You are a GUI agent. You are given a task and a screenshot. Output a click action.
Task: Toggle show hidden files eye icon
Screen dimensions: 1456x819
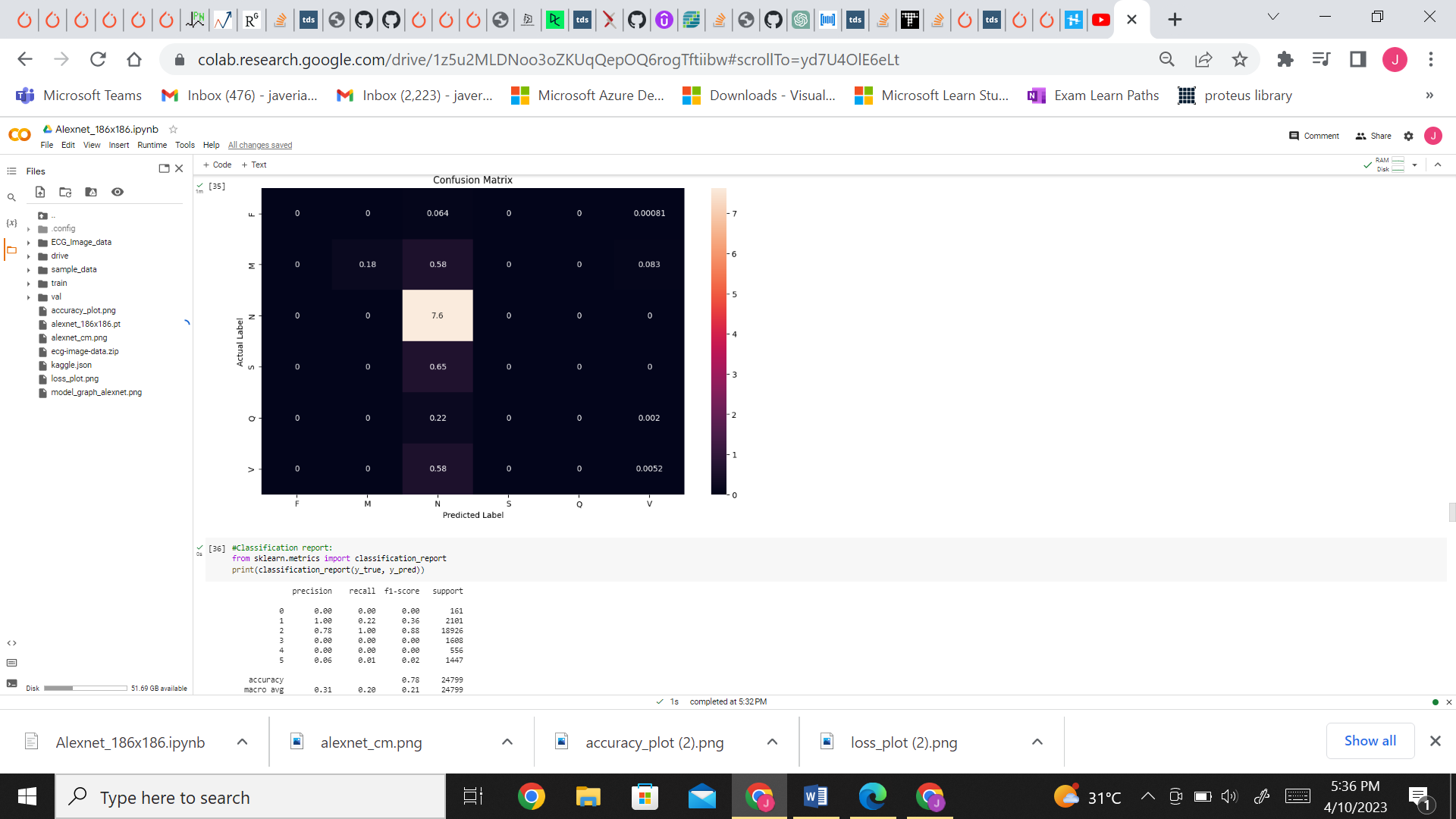(x=118, y=192)
